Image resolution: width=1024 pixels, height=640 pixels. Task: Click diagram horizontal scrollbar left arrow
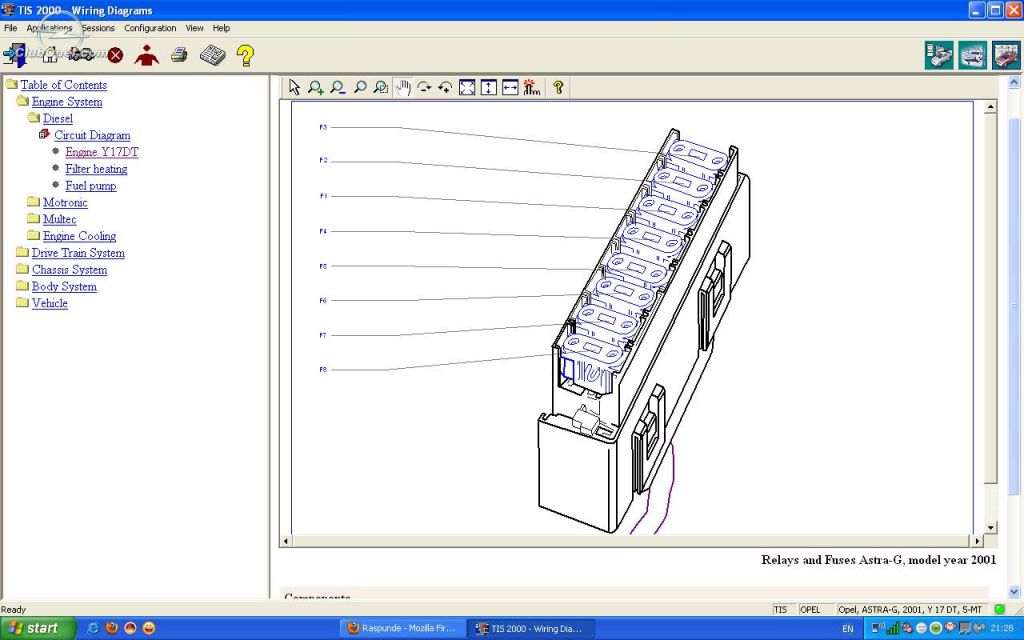pyautogui.click(x=286, y=541)
